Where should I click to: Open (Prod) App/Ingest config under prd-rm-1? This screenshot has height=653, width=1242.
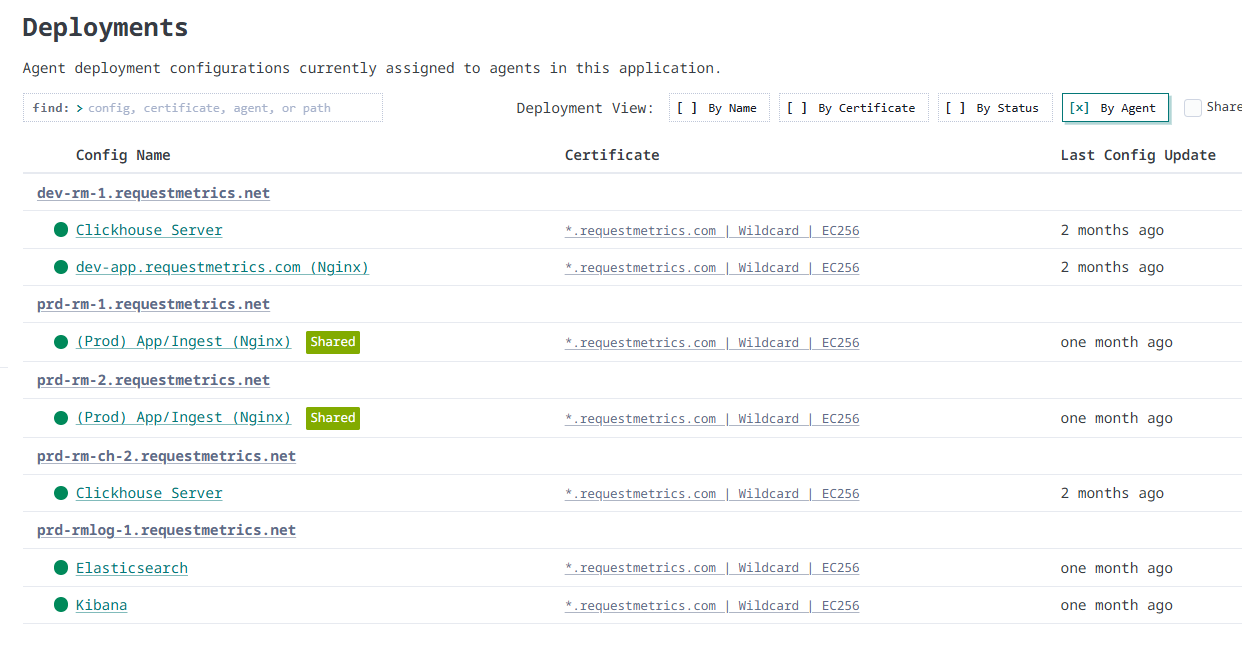tap(183, 342)
